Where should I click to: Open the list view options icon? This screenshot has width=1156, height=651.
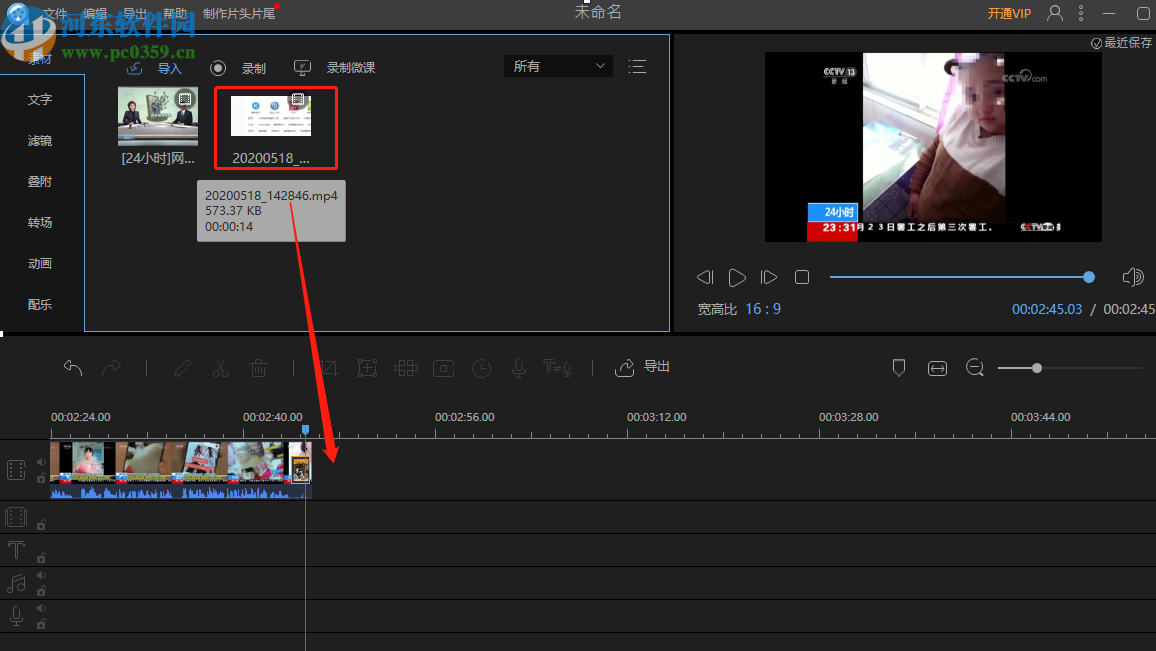(637, 66)
